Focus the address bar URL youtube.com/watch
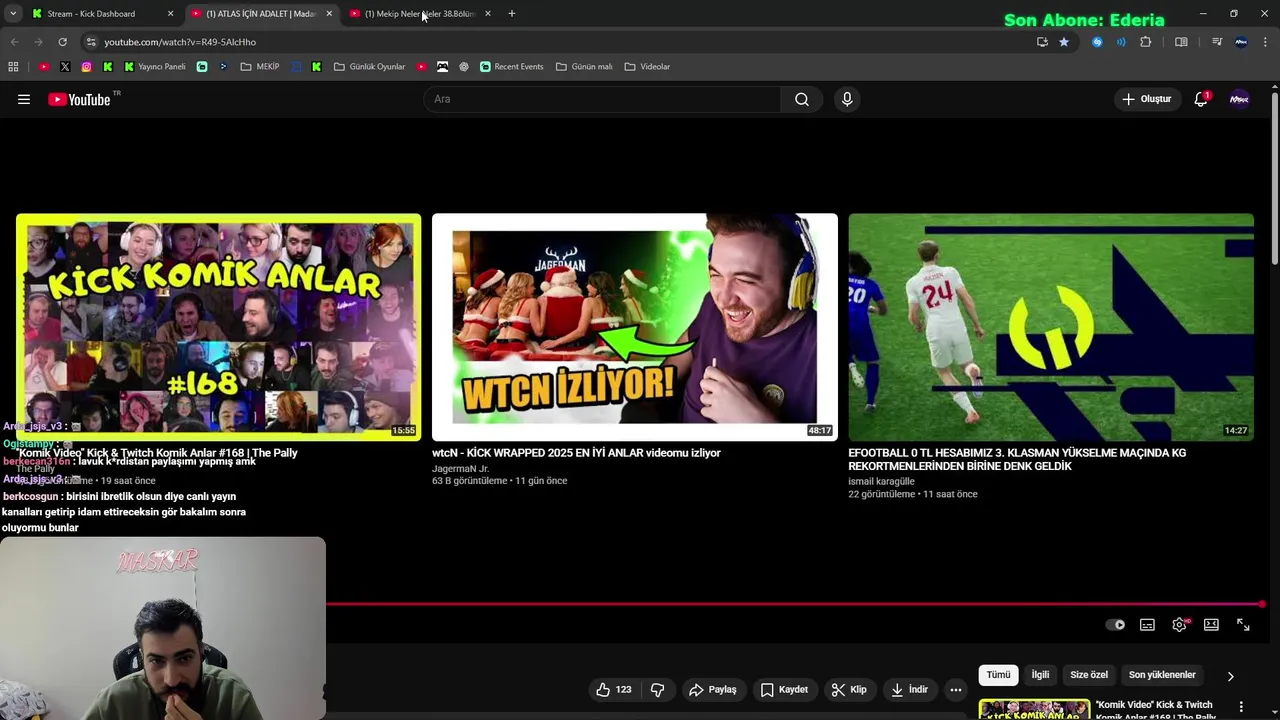This screenshot has height=720, width=1280. [180, 42]
